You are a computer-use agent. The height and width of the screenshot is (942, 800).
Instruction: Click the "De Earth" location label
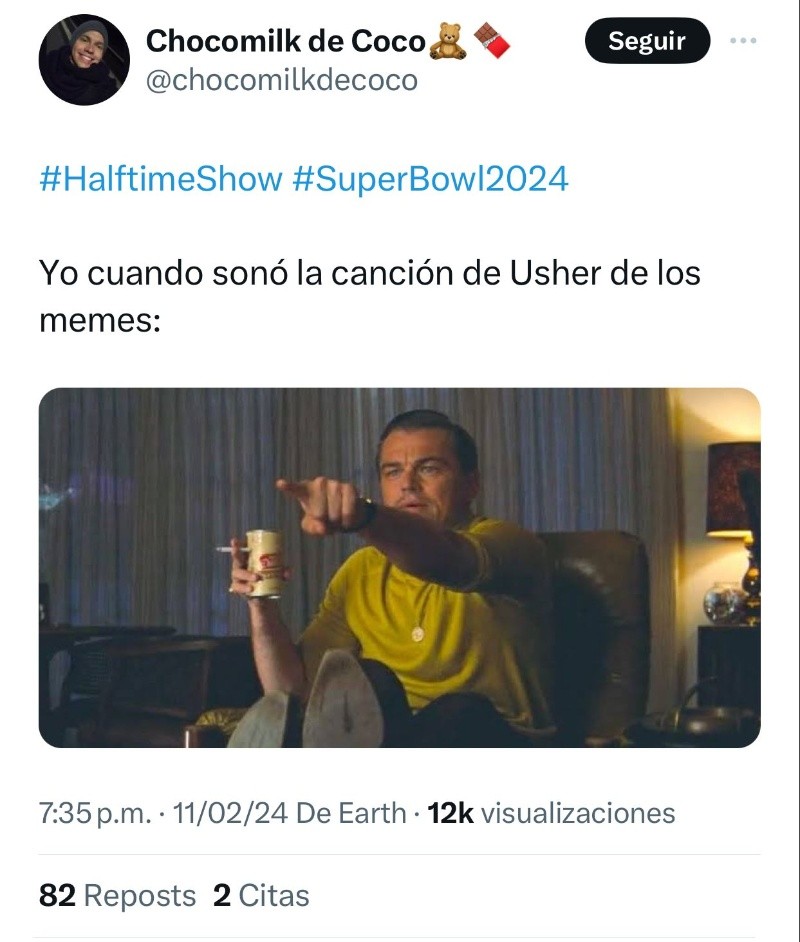click(351, 813)
